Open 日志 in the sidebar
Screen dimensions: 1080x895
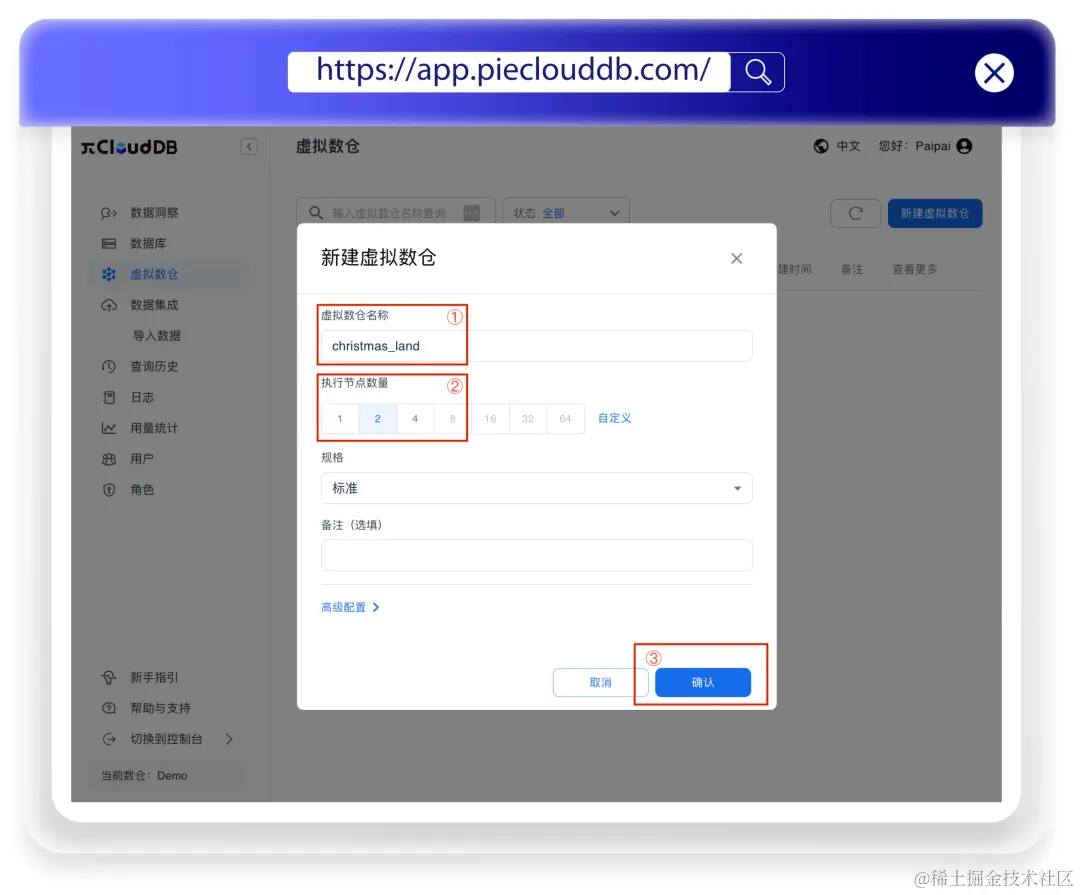[142, 398]
